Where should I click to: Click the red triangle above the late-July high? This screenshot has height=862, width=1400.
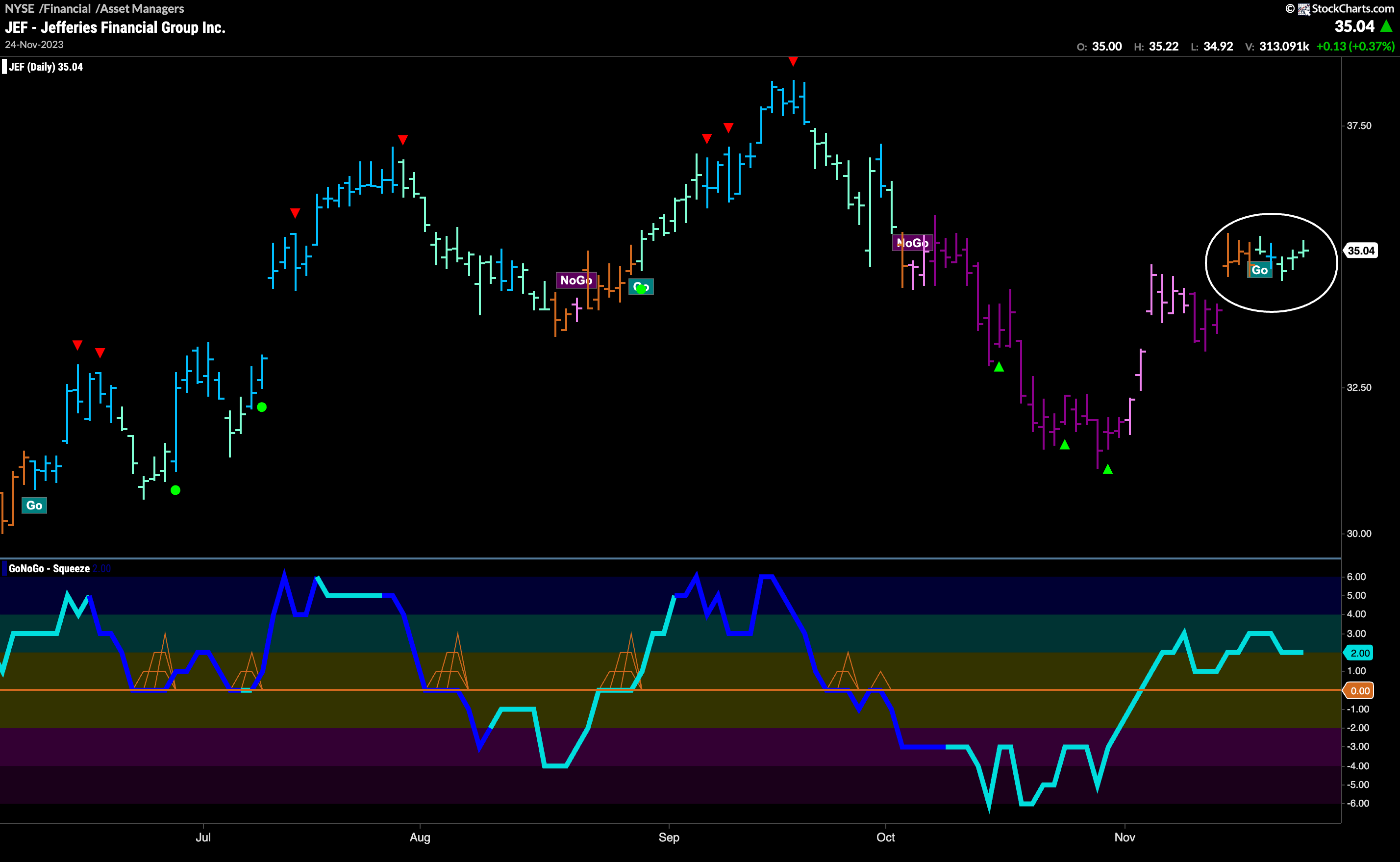pos(403,140)
